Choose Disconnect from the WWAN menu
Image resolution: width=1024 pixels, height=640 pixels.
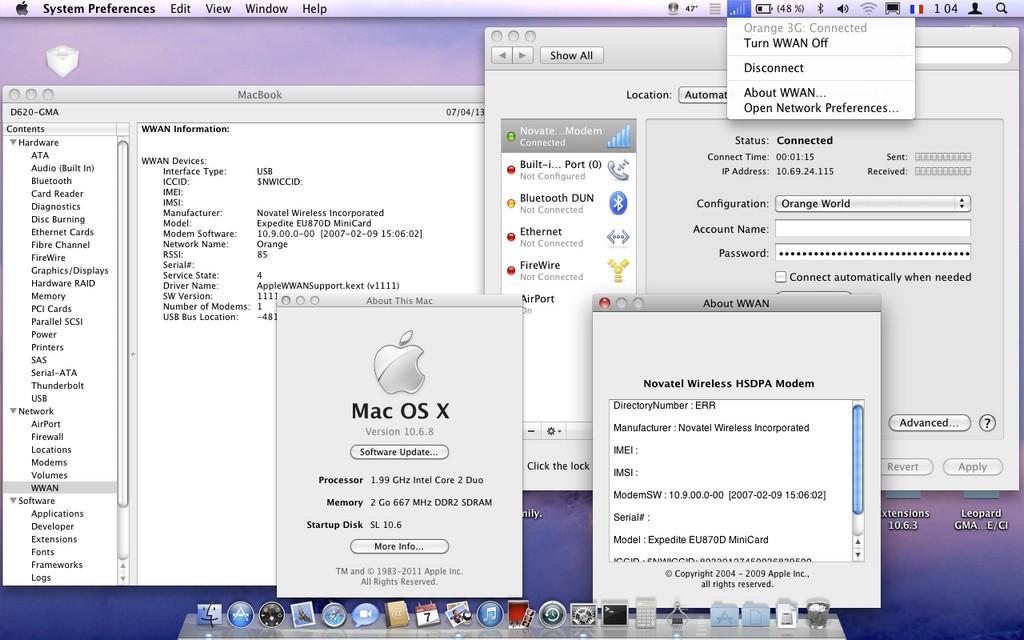[x=773, y=68]
